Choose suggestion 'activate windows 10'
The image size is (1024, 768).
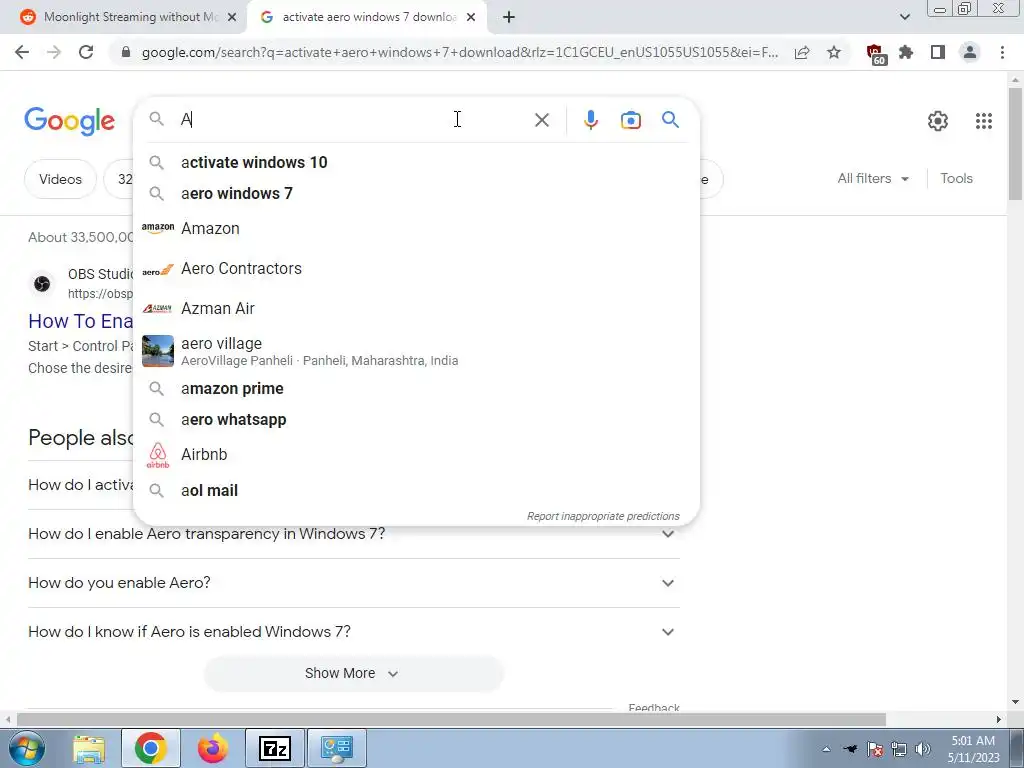click(x=416, y=162)
